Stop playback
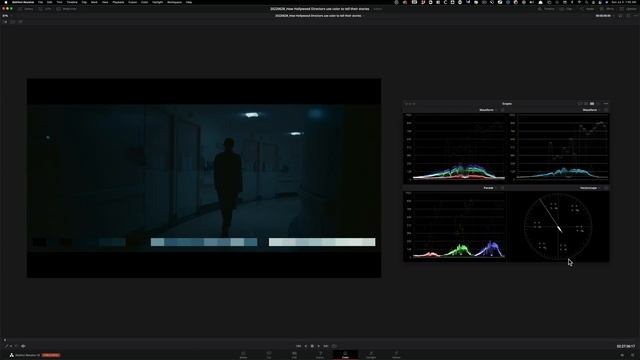This screenshot has width=640, height=360. (x=312, y=346)
